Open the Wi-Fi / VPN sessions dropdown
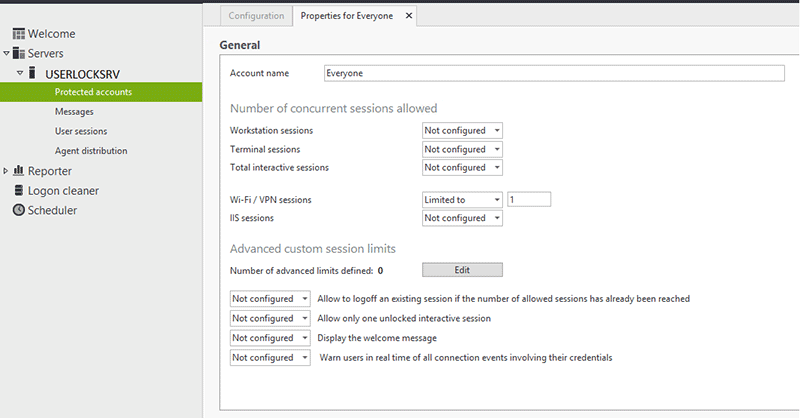This screenshot has height=418, width=800. 462,200
